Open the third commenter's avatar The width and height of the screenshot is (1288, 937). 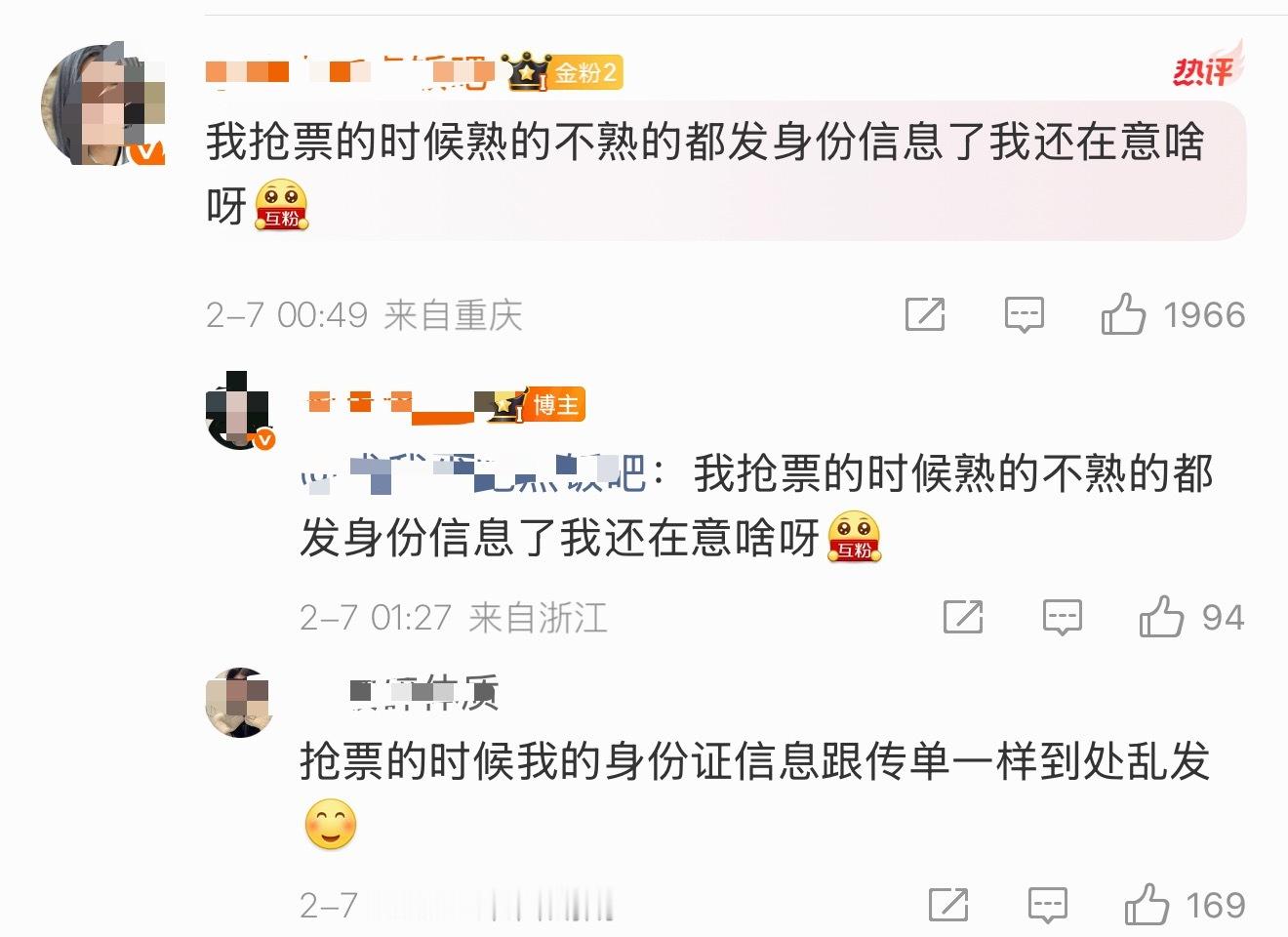(x=239, y=703)
